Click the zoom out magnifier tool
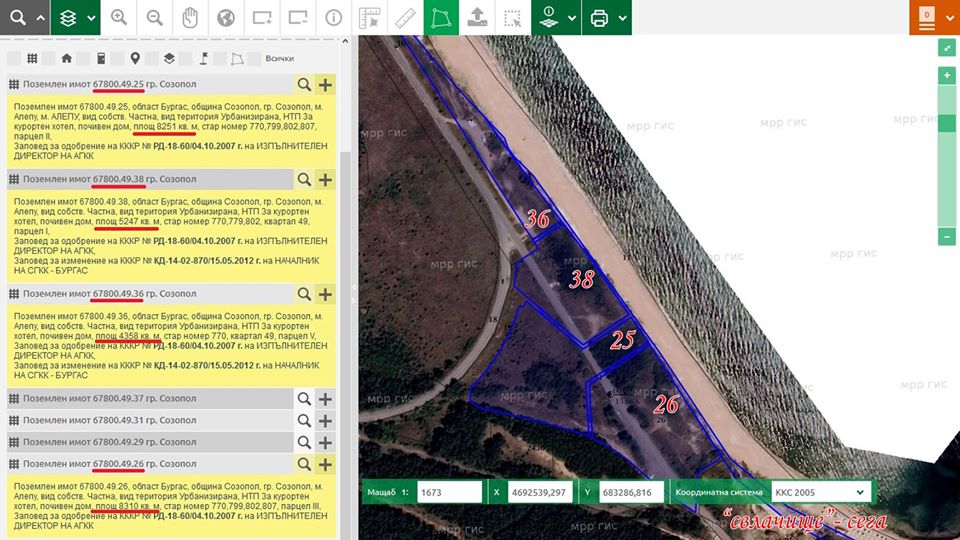Image resolution: width=960 pixels, height=540 pixels. [x=154, y=18]
